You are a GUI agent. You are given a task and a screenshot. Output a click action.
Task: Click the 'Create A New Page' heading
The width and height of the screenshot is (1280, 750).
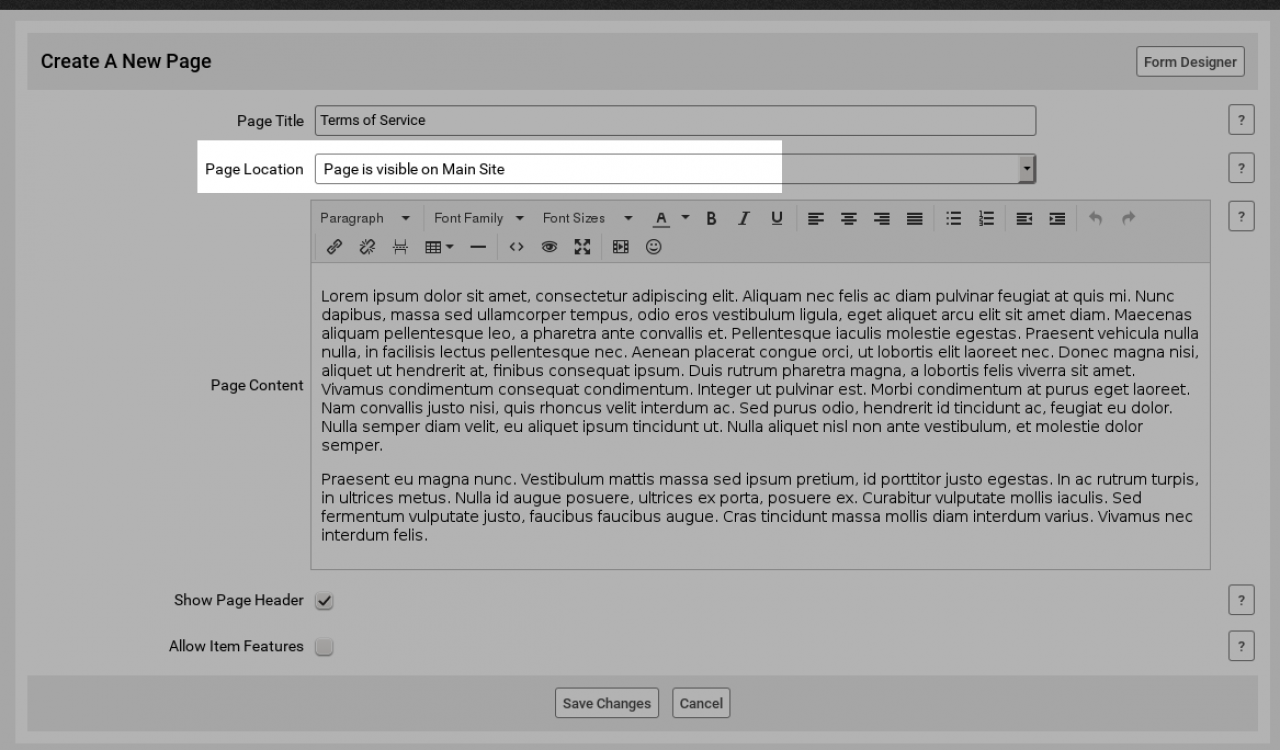pos(126,61)
